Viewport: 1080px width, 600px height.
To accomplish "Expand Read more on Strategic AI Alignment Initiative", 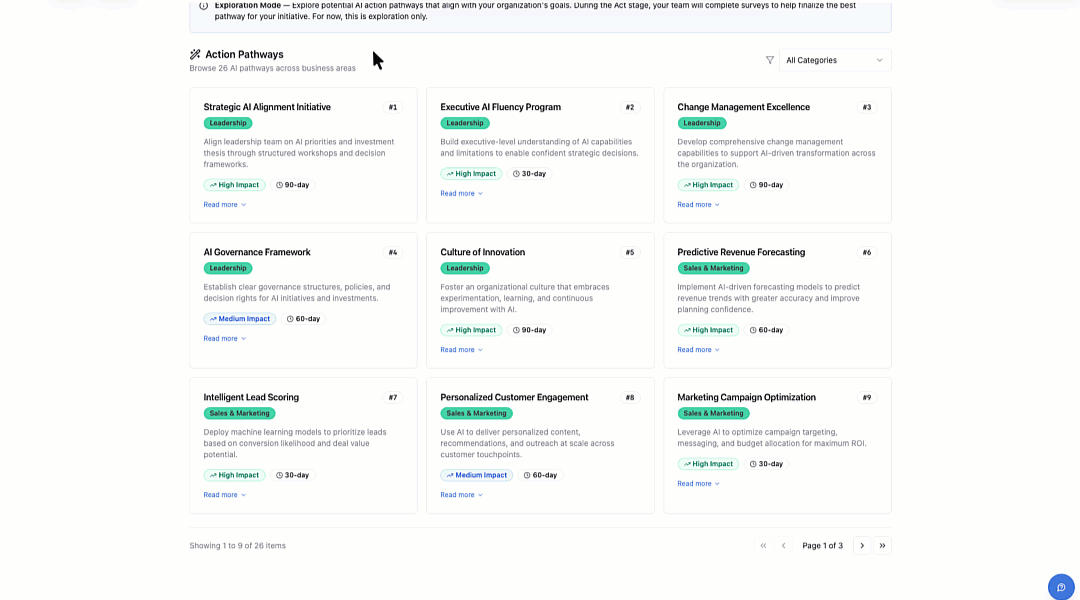I will [x=224, y=205].
